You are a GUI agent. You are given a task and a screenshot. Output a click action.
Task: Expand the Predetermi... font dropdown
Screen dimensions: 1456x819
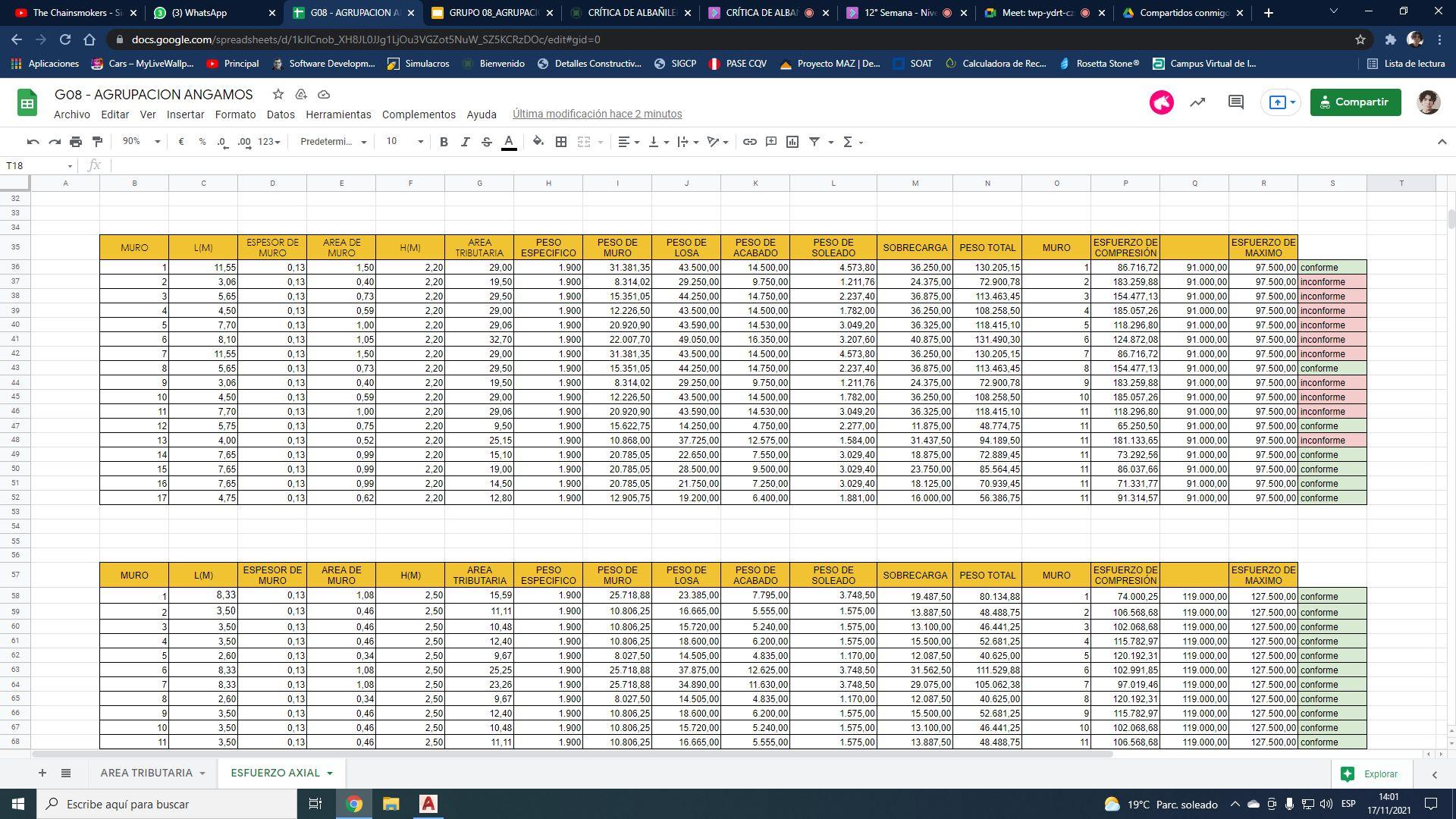tap(333, 142)
